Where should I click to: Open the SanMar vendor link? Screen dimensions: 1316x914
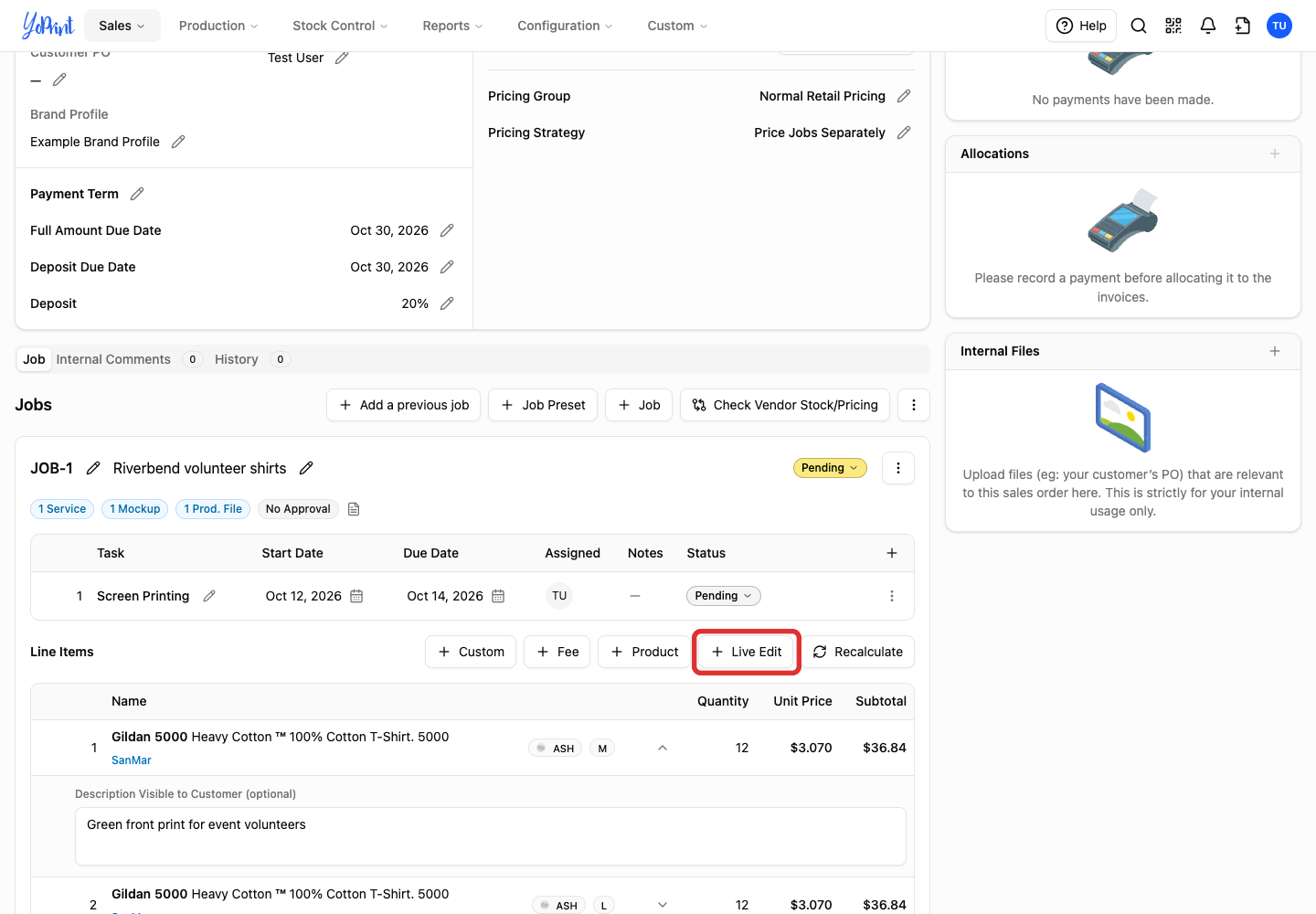[132, 760]
